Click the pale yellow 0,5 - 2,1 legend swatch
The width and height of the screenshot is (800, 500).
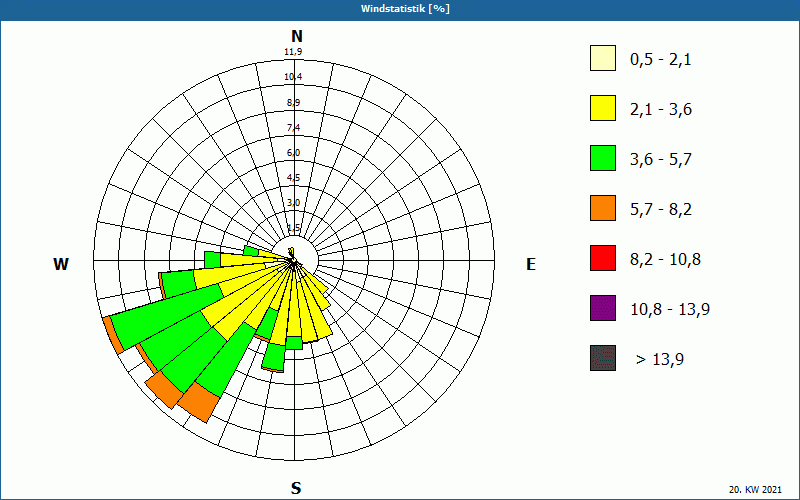pos(603,58)
